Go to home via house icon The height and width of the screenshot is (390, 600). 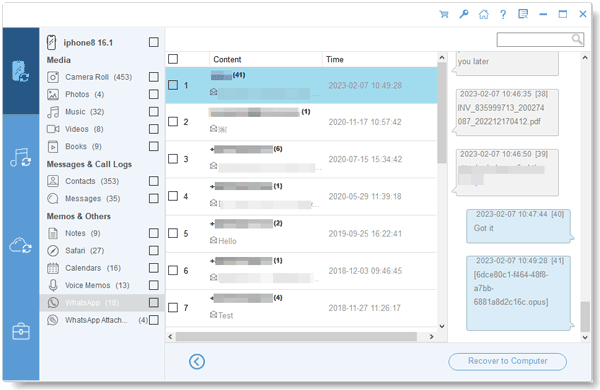(x=484, y=15)
